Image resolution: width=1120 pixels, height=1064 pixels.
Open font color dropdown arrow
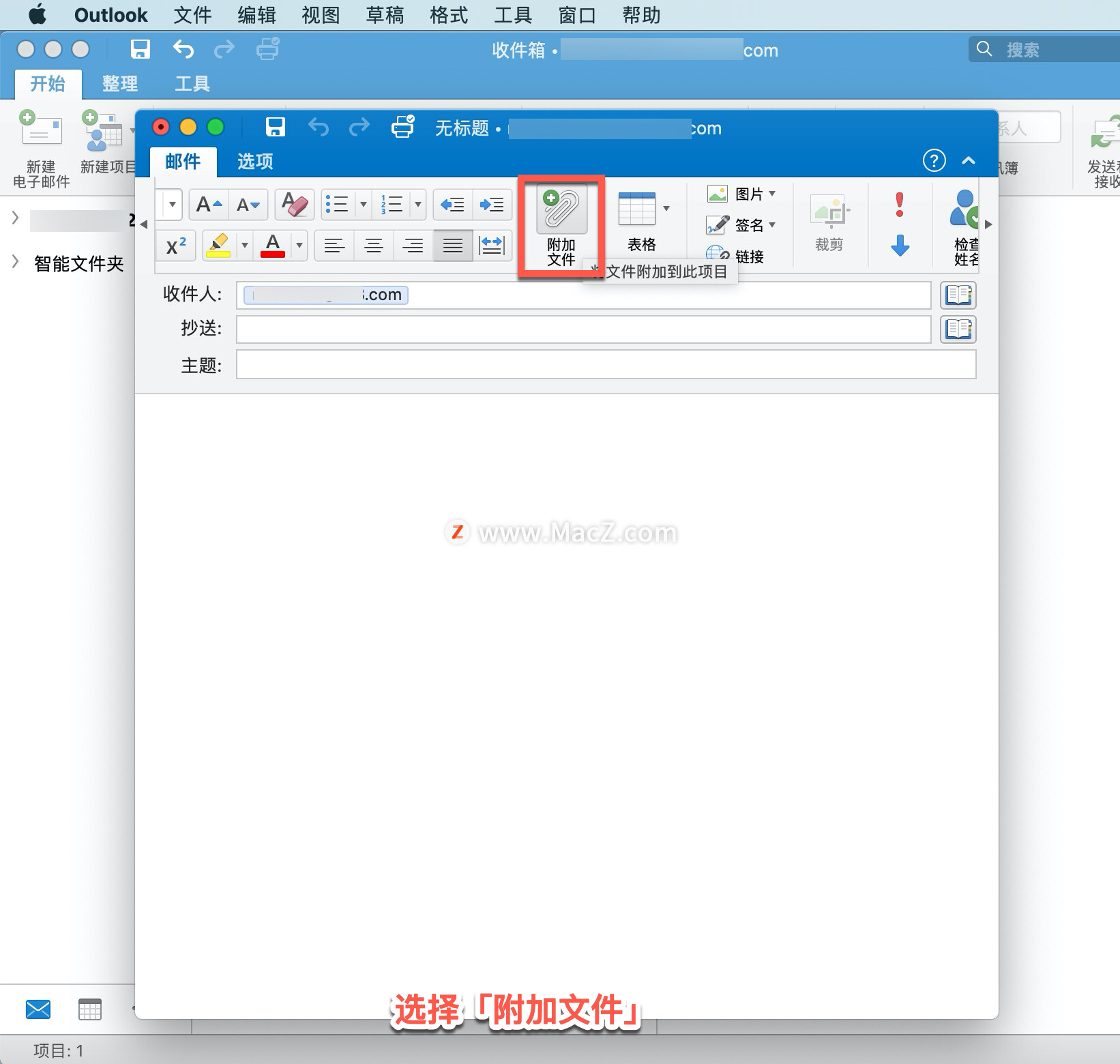[x=299, y=246]
